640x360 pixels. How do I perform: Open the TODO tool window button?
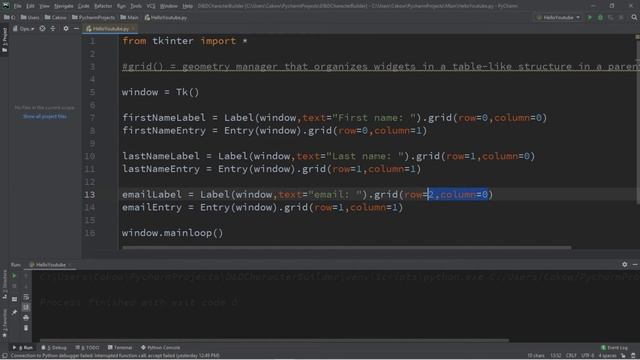87,348
